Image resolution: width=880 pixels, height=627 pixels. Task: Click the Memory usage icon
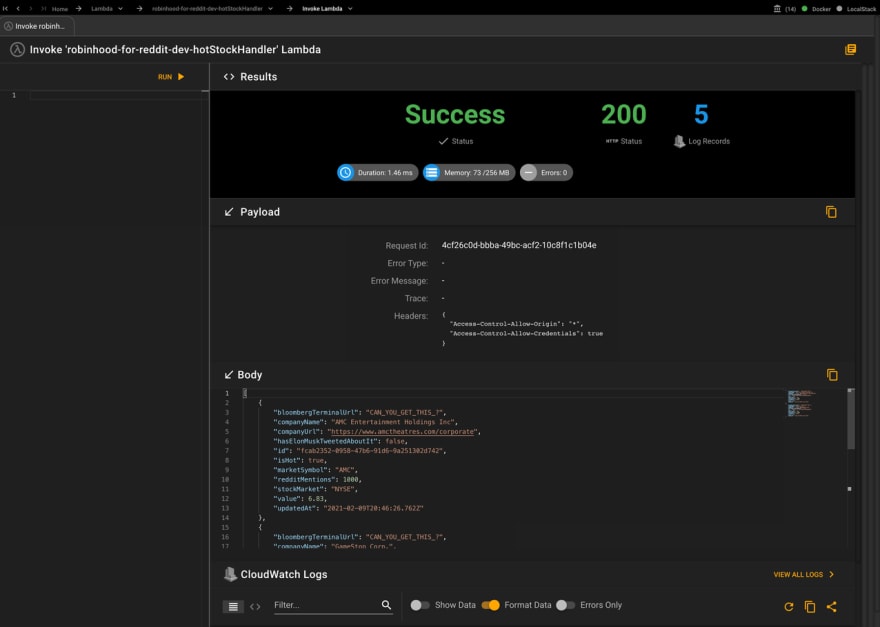(432, 172)
